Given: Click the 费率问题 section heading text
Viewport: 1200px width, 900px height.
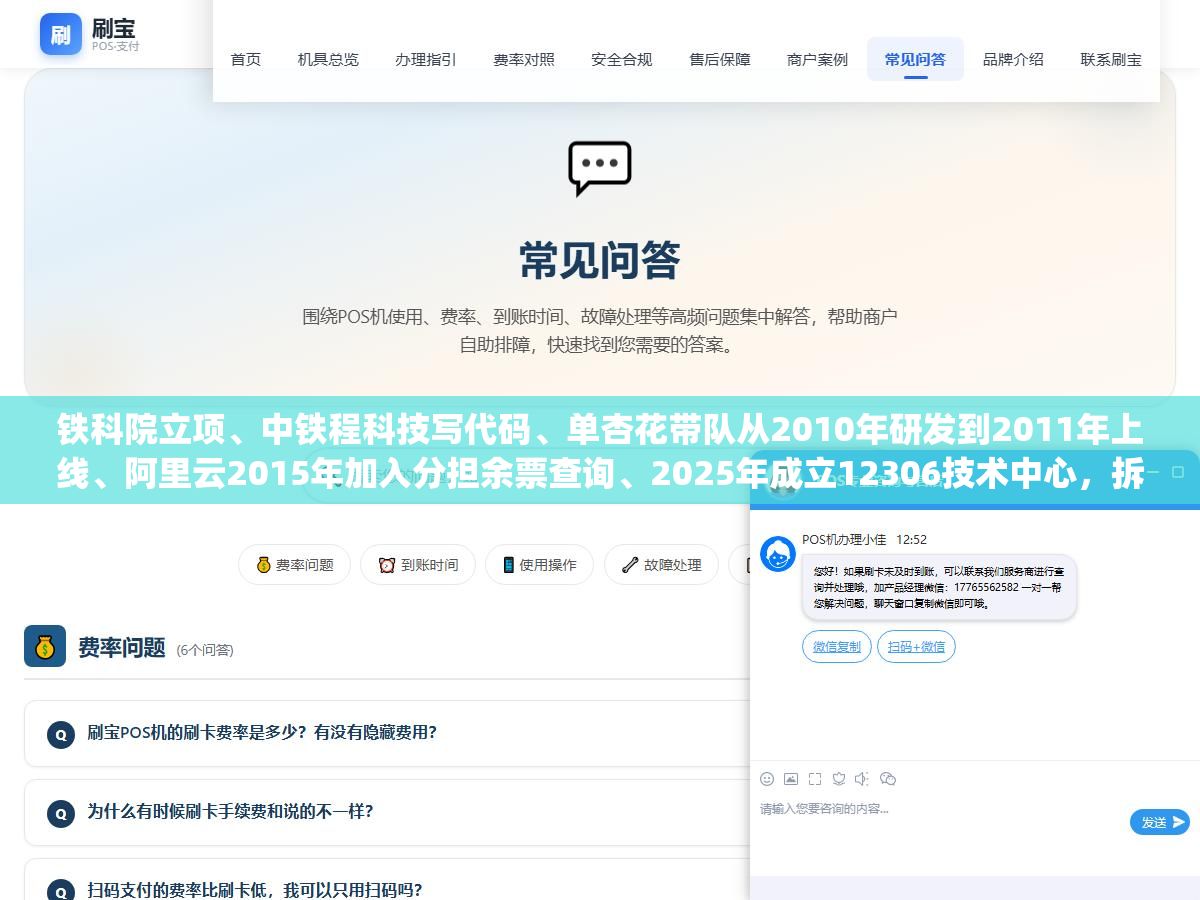Looking at the screenshot, I should [122, 648].
